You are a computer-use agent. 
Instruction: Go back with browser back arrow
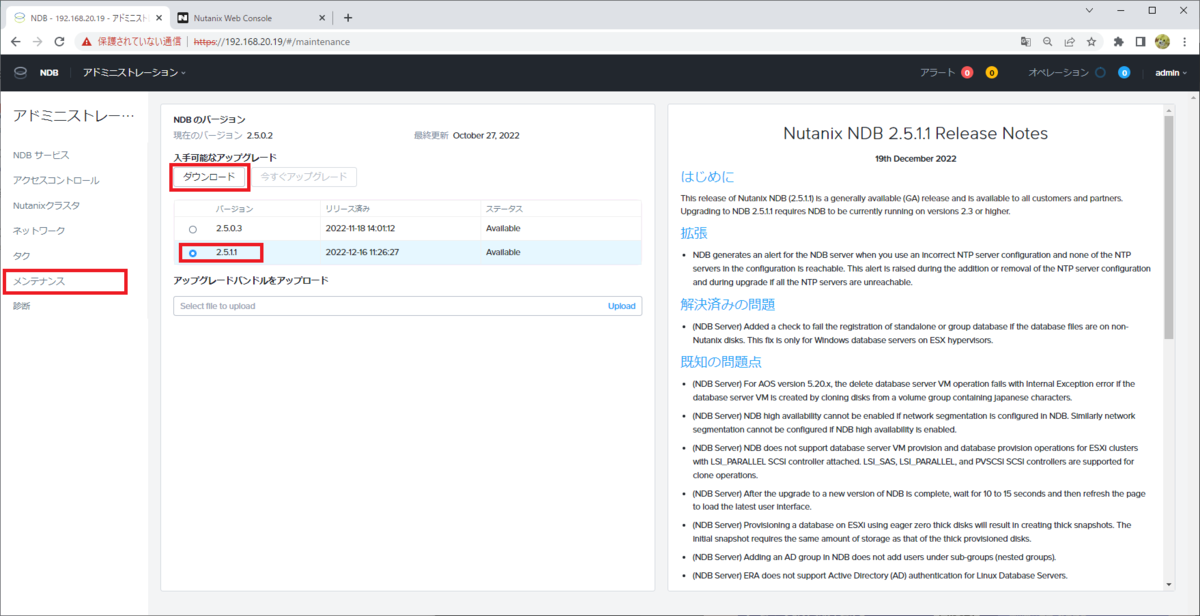click(15, 42)
